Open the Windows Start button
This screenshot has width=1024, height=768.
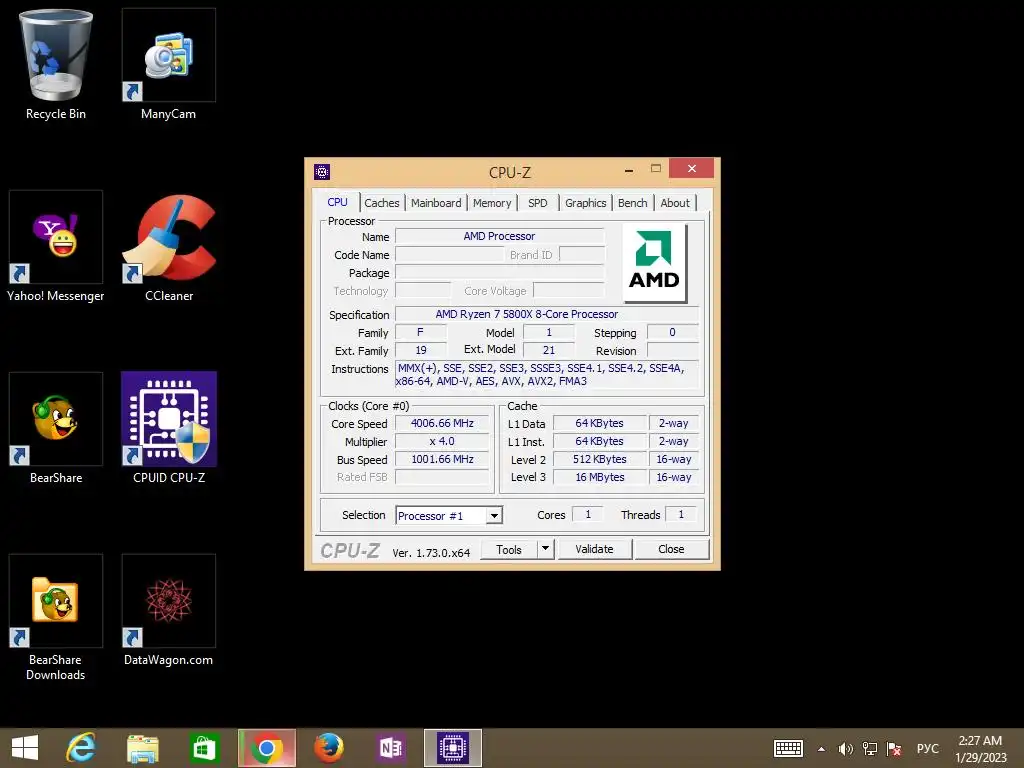tap(25, 748)
